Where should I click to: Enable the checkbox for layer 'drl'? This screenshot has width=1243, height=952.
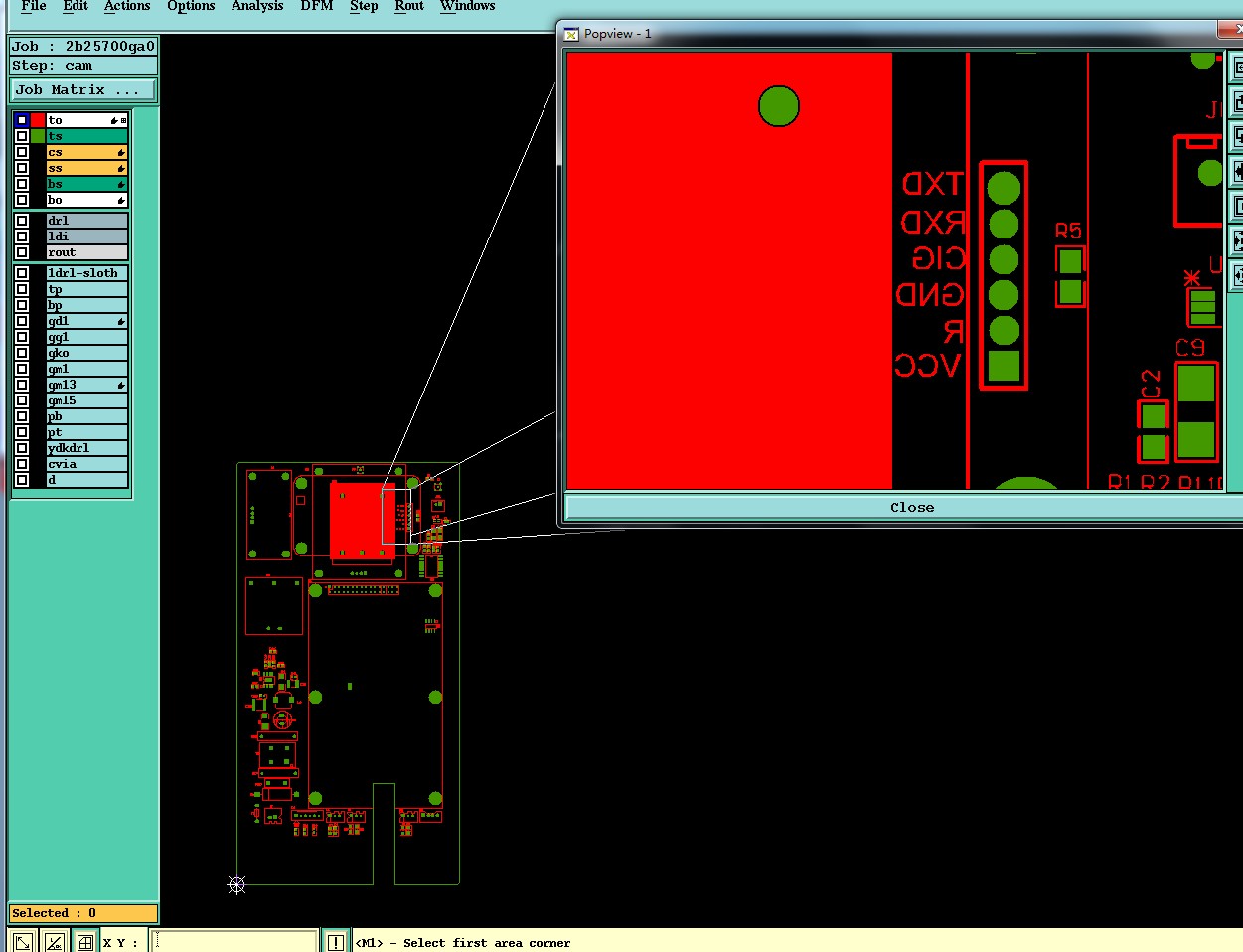click(x=22, y=221)
